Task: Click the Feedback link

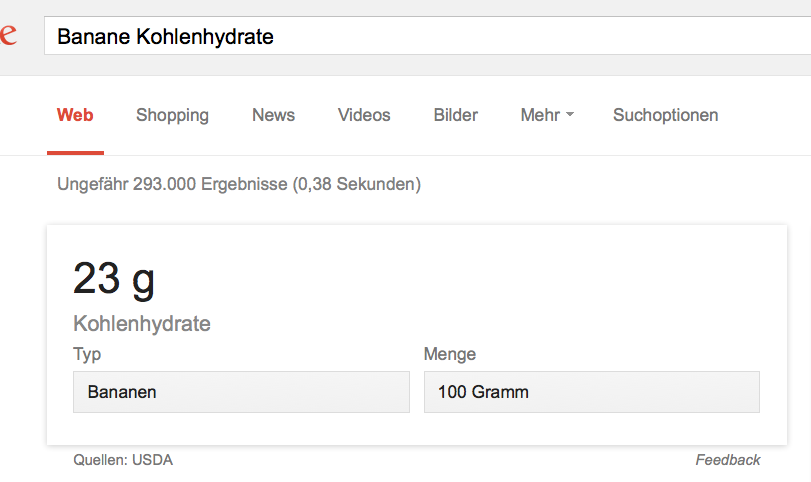Action: tap(728, 460)
